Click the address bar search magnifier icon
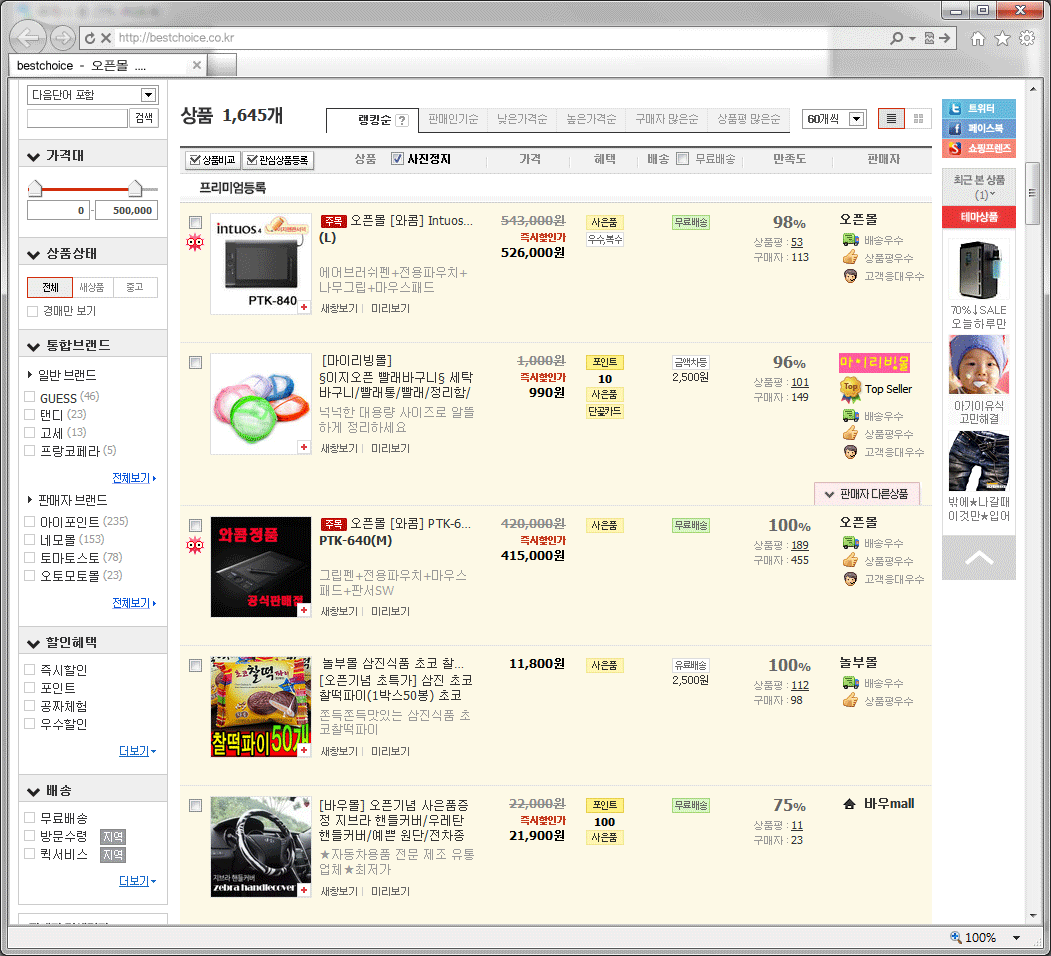 point(896,38)
